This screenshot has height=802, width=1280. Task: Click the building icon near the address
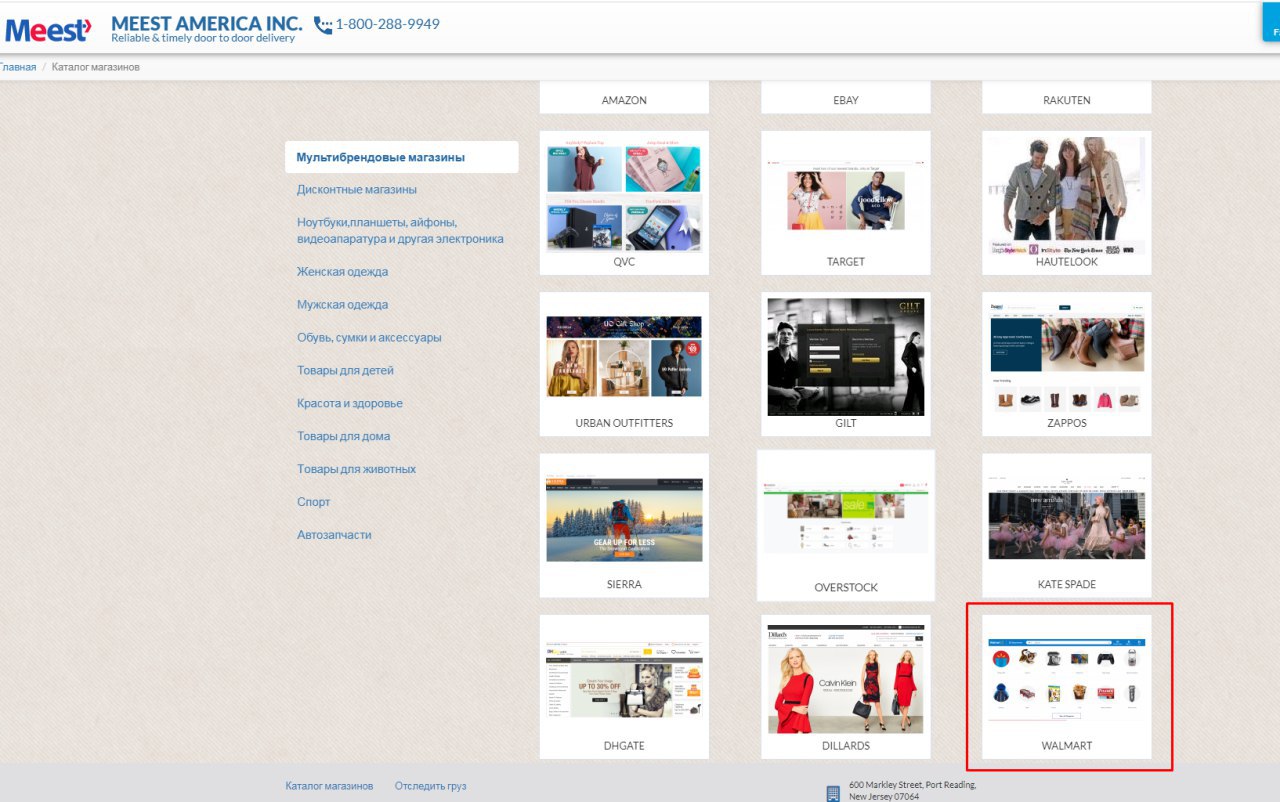click(x=833, y=793)
